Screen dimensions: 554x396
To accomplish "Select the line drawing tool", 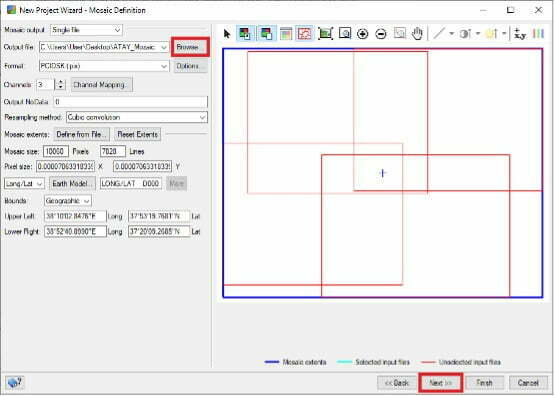I will [439, 34].
